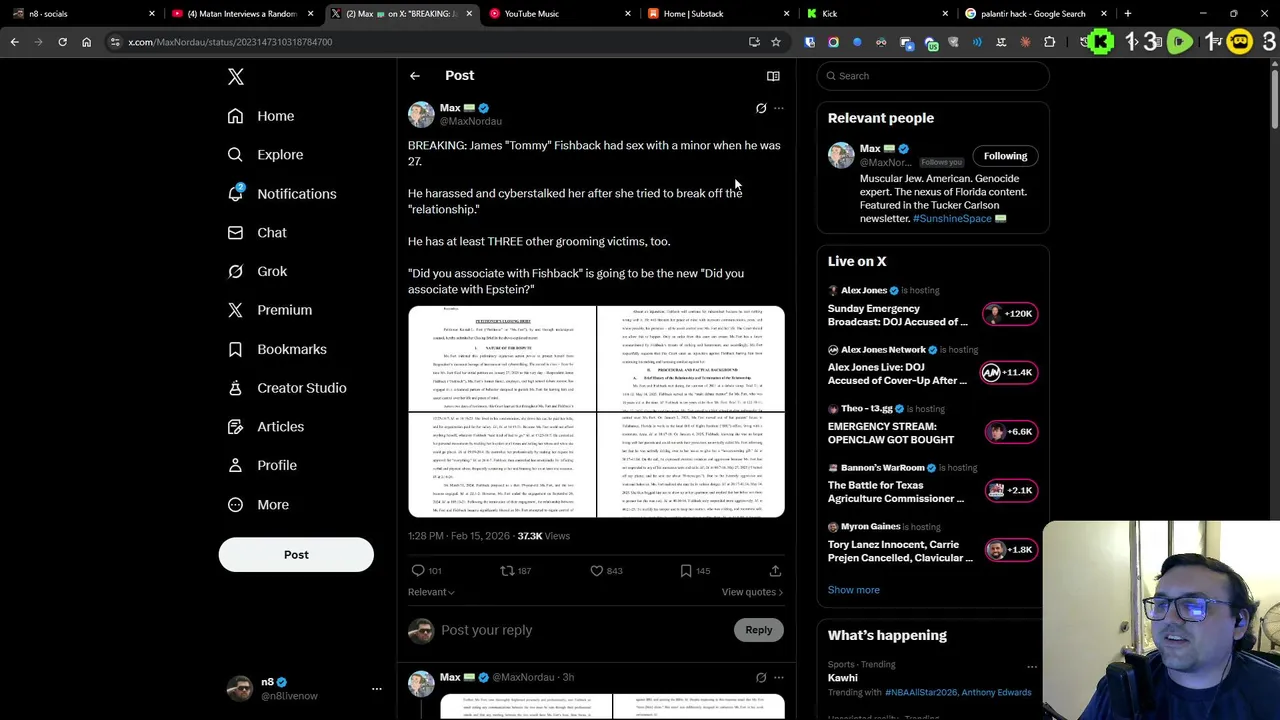Click the share icon on the post
1280x720 pixels.
775,571
